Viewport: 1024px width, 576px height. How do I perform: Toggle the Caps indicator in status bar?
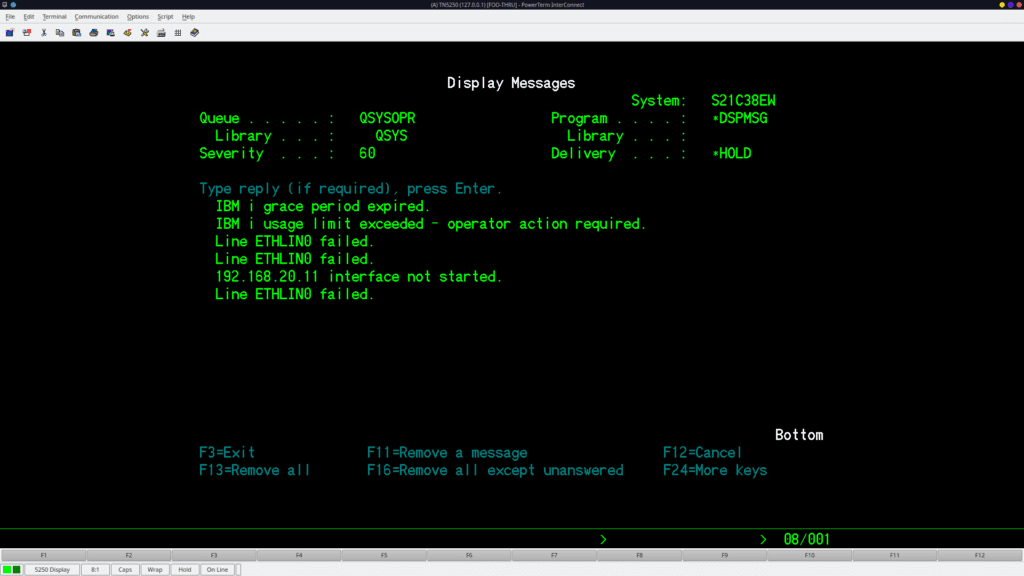point(125,569)
